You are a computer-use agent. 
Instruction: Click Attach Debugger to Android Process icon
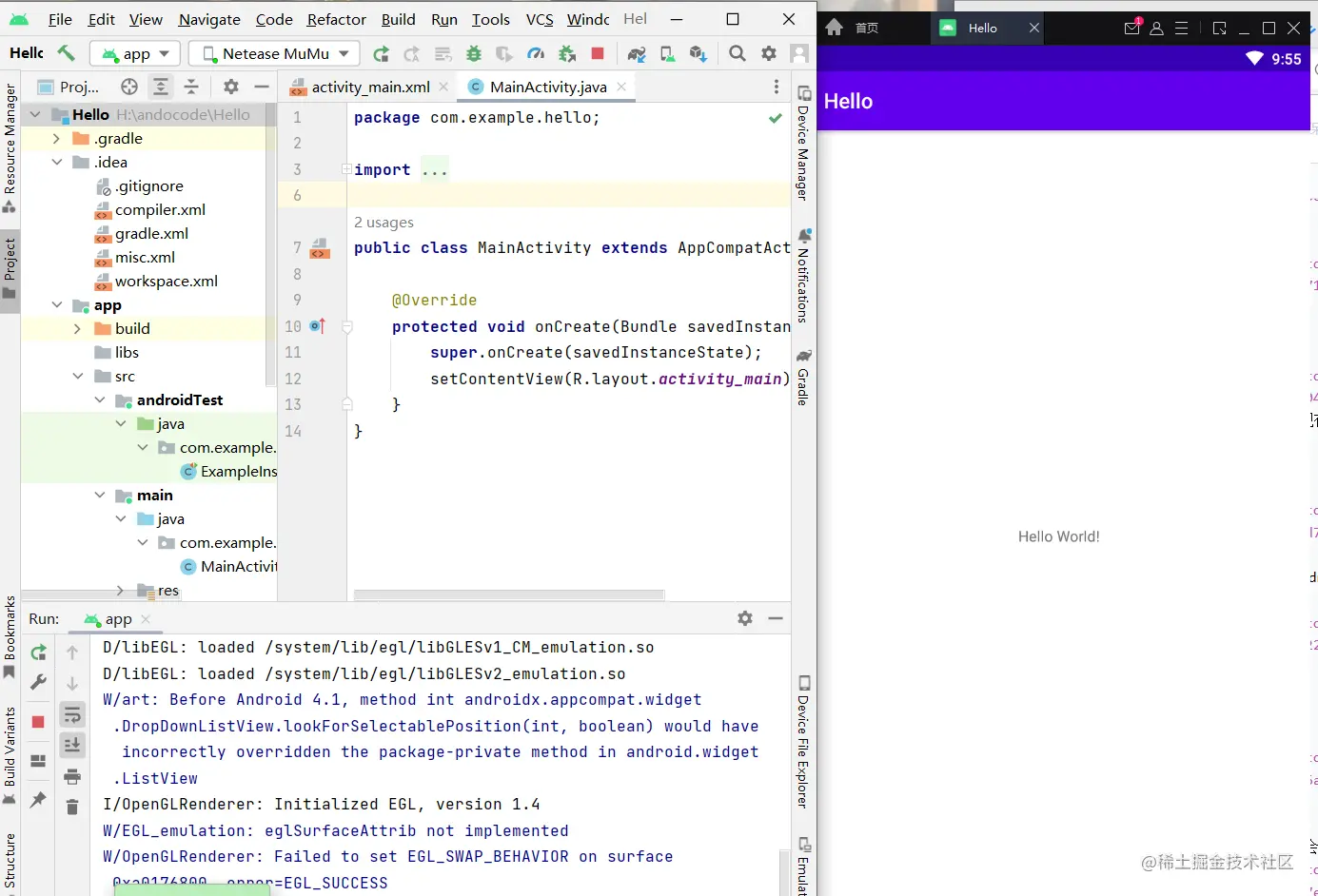tap(567, 54)
